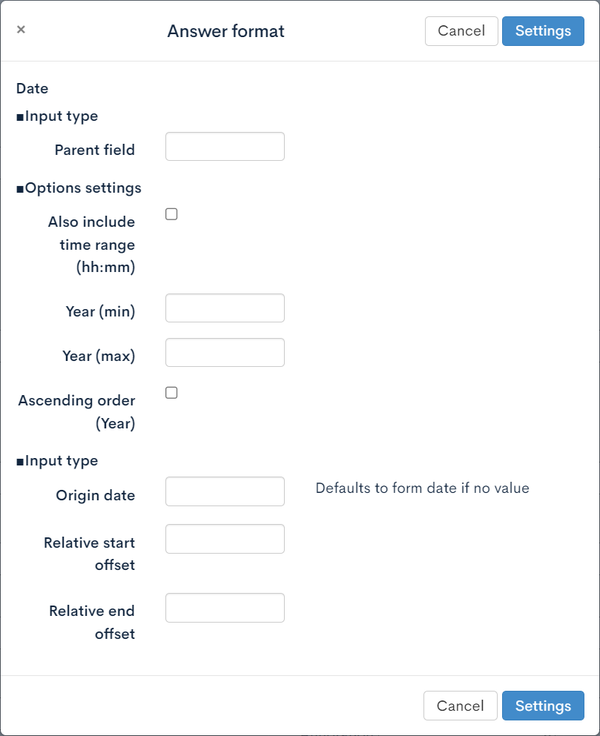
Task: Click the Answer format dialog title
Action: pyautogui.click(x=226, y=31)
